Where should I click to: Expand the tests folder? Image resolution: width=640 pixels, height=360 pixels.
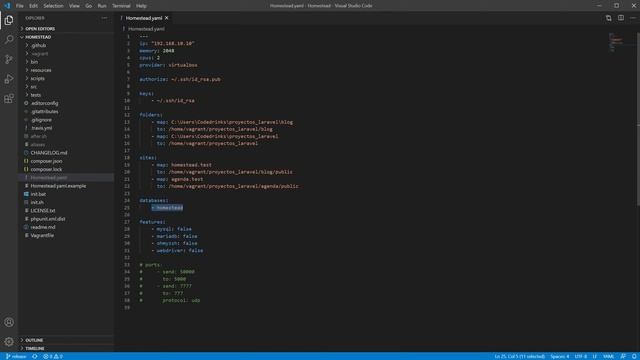(36, 95)
